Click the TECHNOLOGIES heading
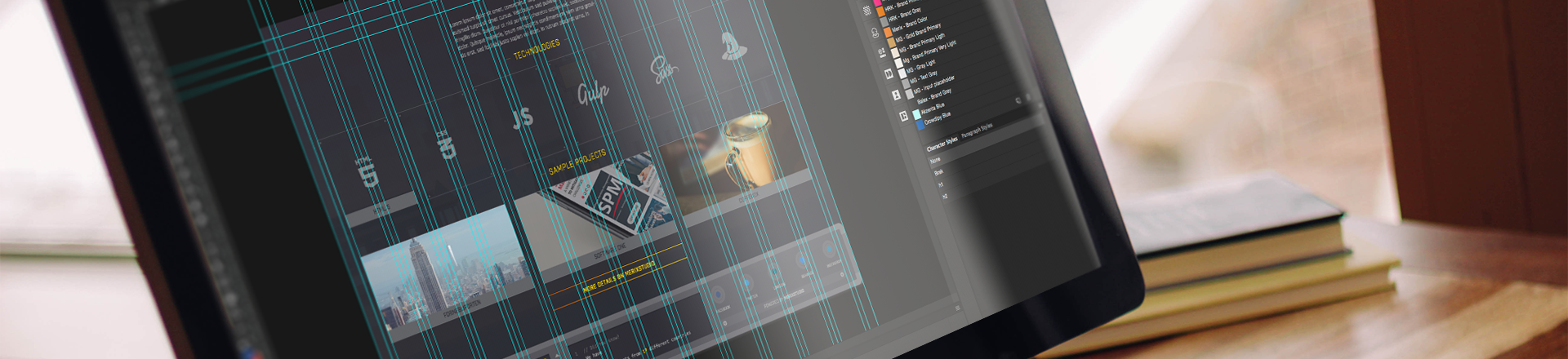This screenshot has height=359, width=1568. point(537,49)
